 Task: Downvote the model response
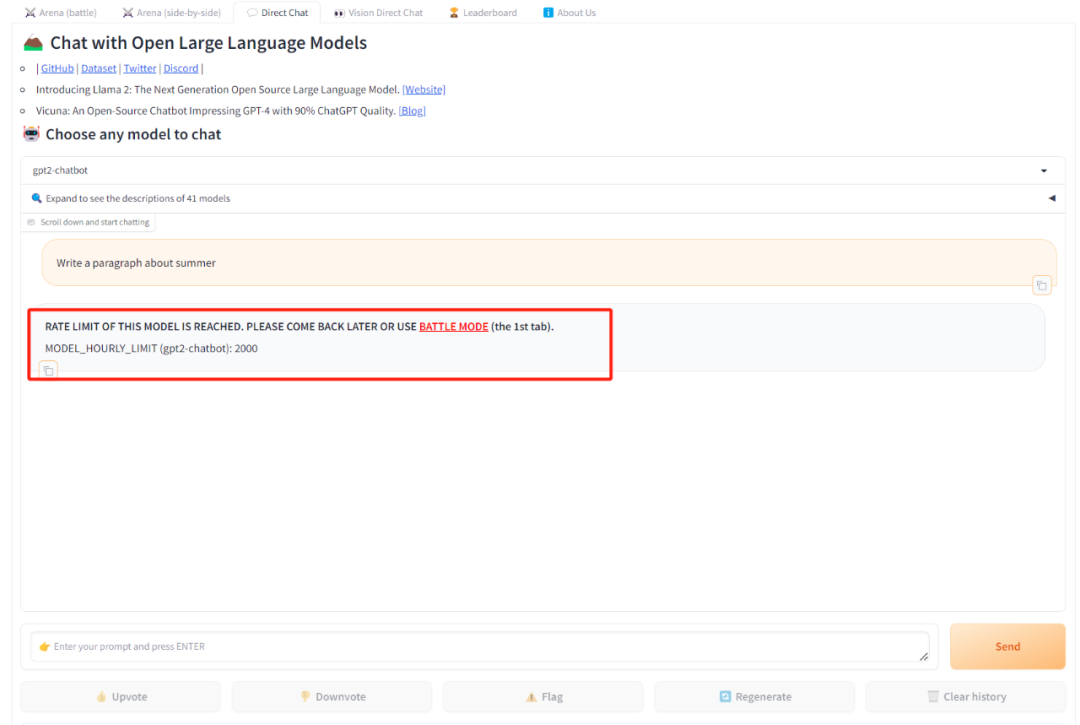tap(332, 697)
